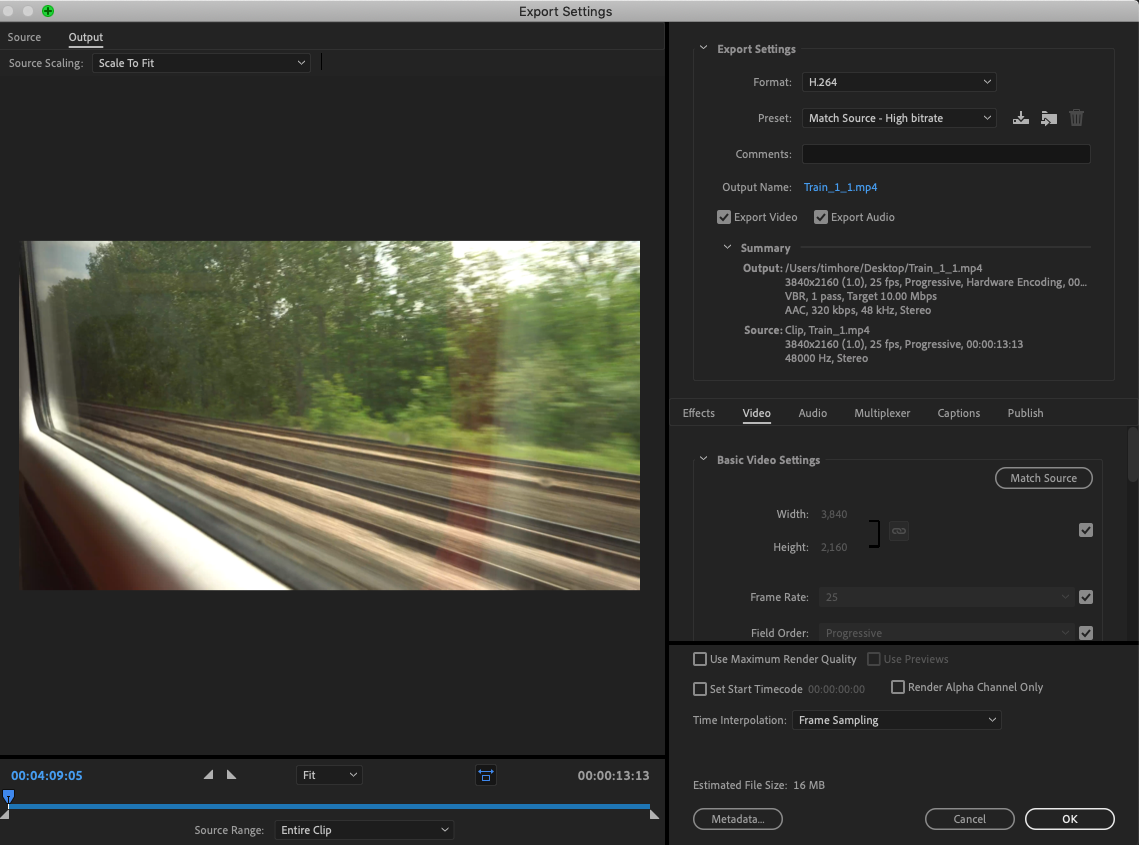The image size is (1139, 845).
Task: Toggle the aspect ratio correction icon
Action: point(486,775)
